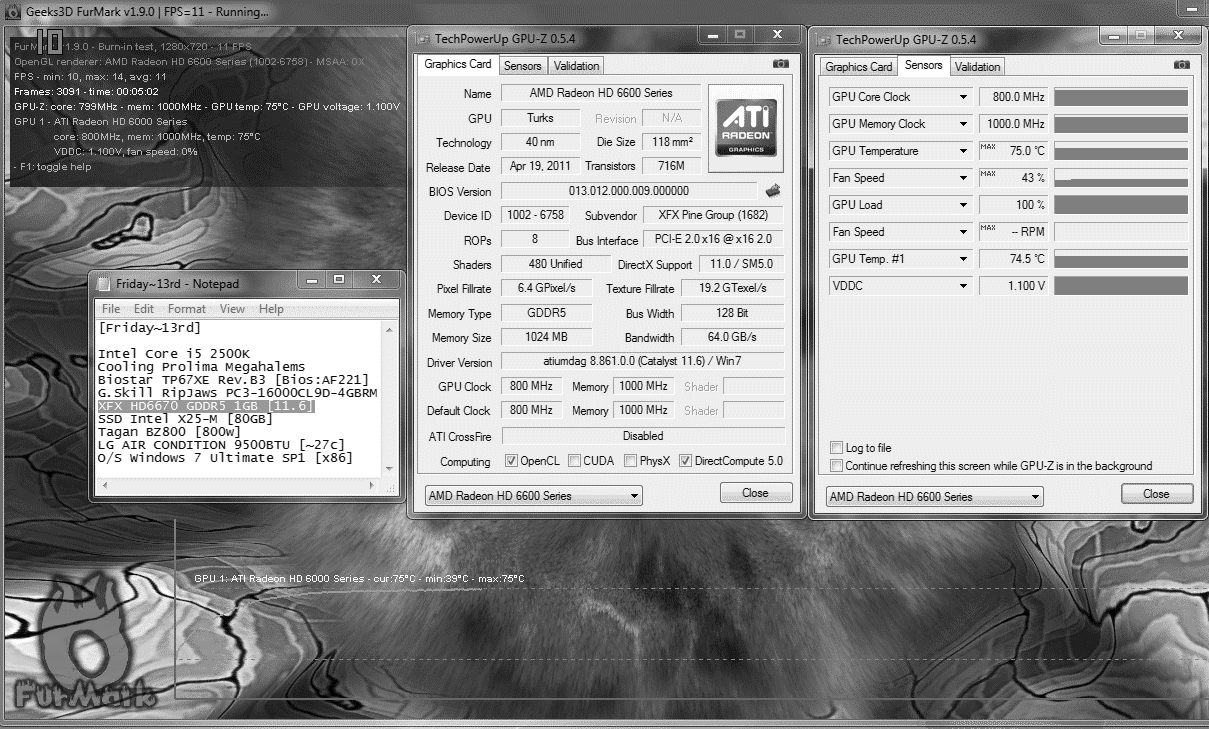The width and height of the screenshot is (1209, 729).
Task: Click the GPU name field
Action: pyautogui.click(x=600, y=93)
